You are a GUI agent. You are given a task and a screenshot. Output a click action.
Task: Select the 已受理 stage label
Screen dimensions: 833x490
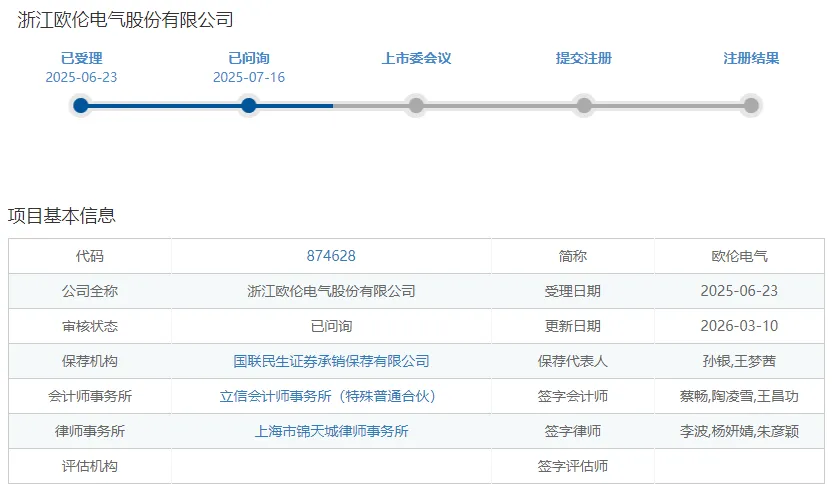[x=81, y=58]
